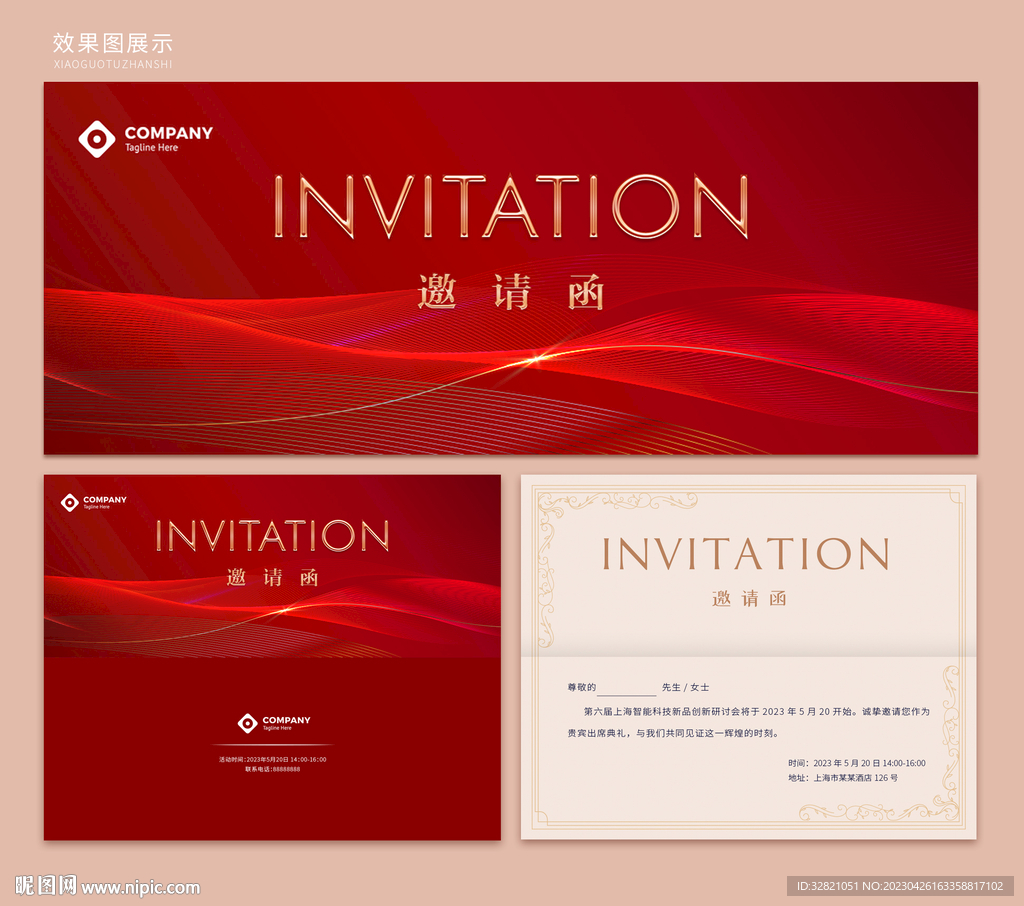Screen dimensions: 1024x906
Task: Select the cream inner invitation page preview
Action: click(x=748, y=656)
